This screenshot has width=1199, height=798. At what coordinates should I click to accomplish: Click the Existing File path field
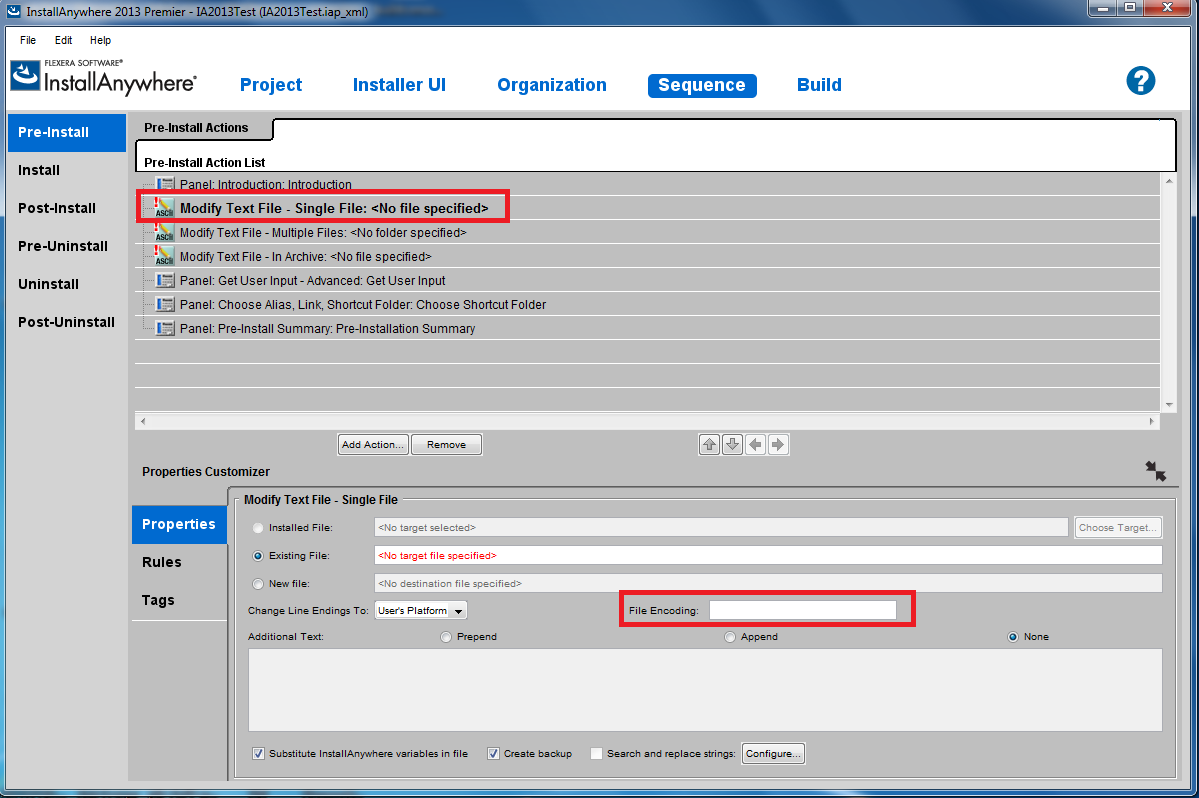coord(768,556)
